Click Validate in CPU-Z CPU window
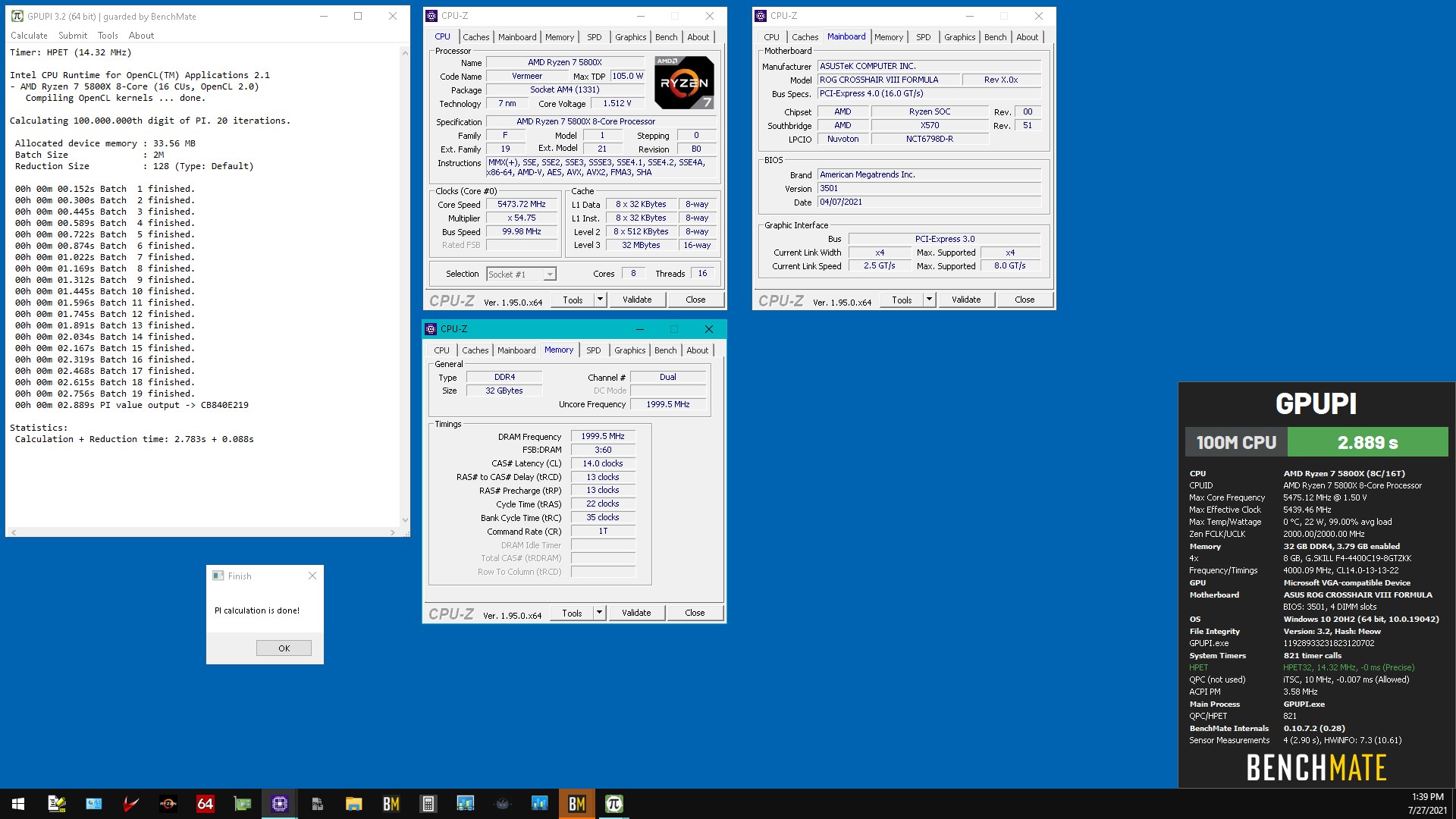The image size is (1456, 819). (x=637, y=300)
